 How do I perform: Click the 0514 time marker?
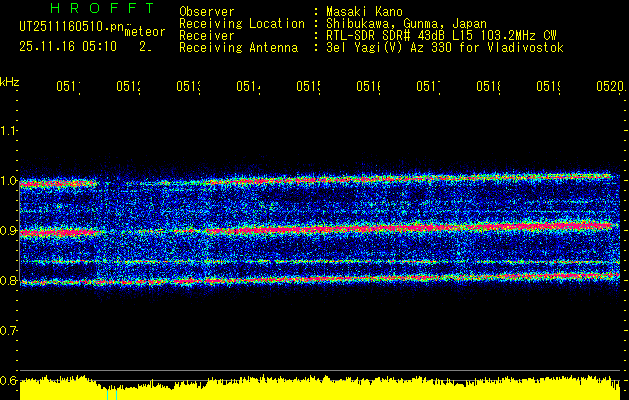[248, 87]
